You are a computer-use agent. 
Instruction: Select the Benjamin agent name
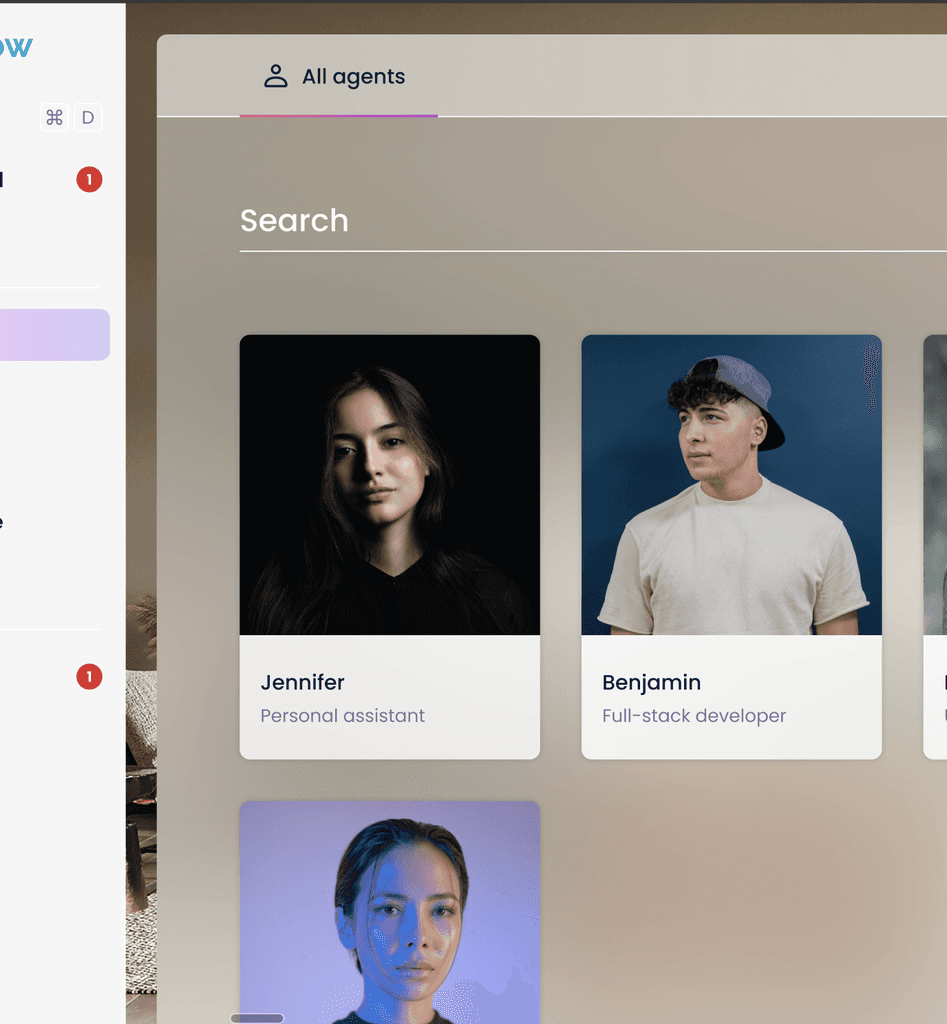click(651, 682)
